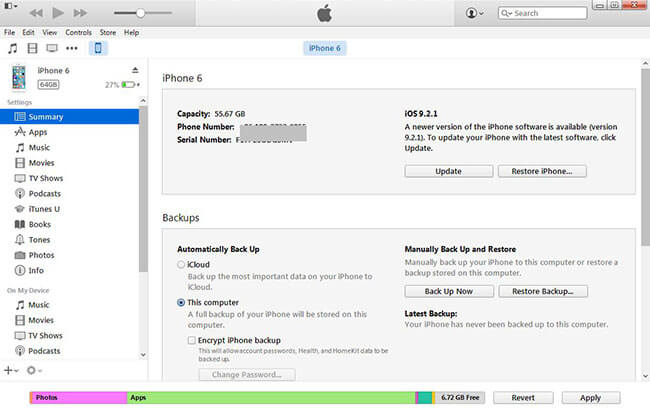Screen dimensions: 650x414
Task: Open the Music library icon in toolbar
Action: 12,48
